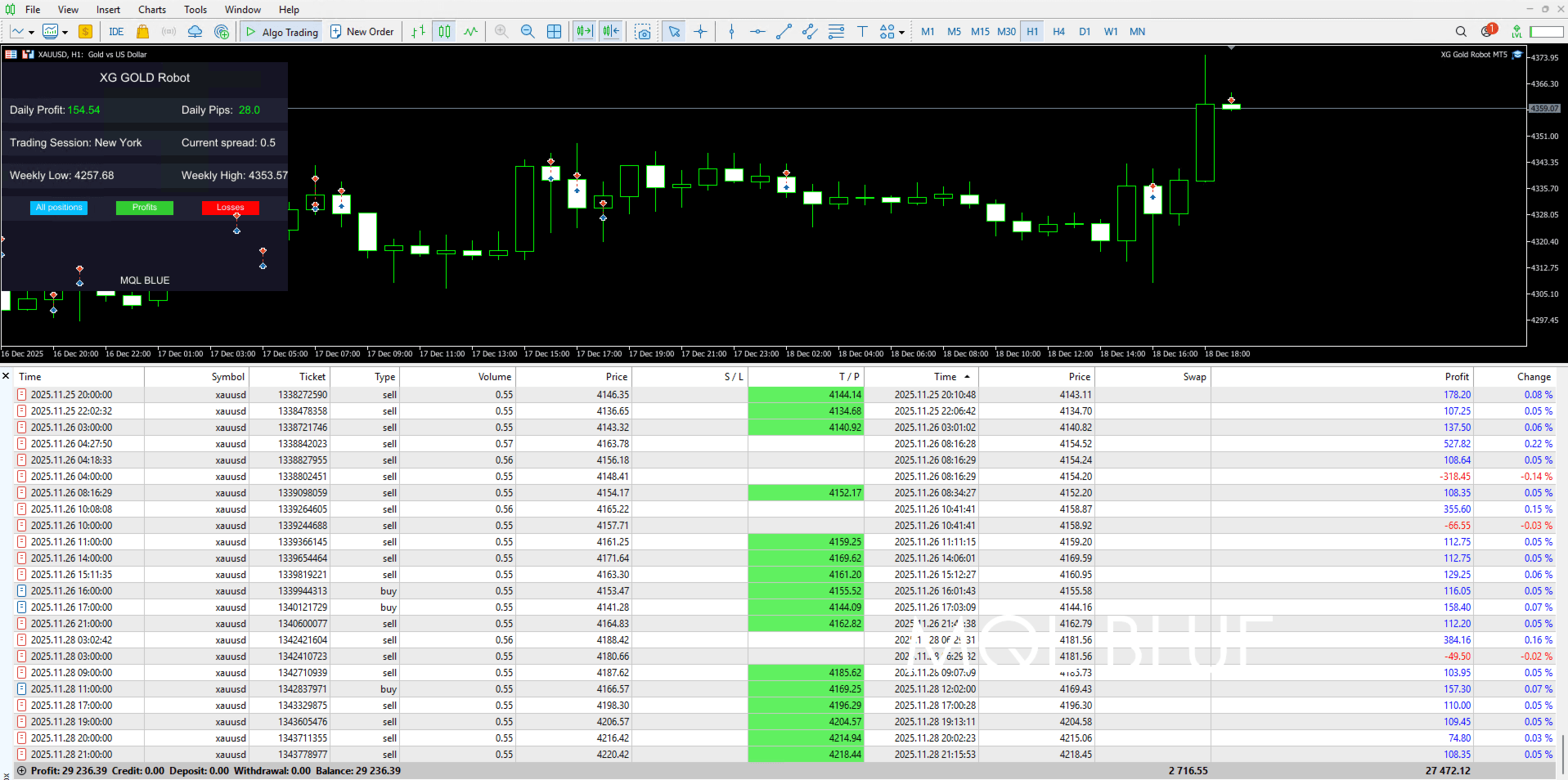This screenshot has width=1568, height=780.
Task: Select the crosshair cursor tool
Action: [x=700, y=32]
